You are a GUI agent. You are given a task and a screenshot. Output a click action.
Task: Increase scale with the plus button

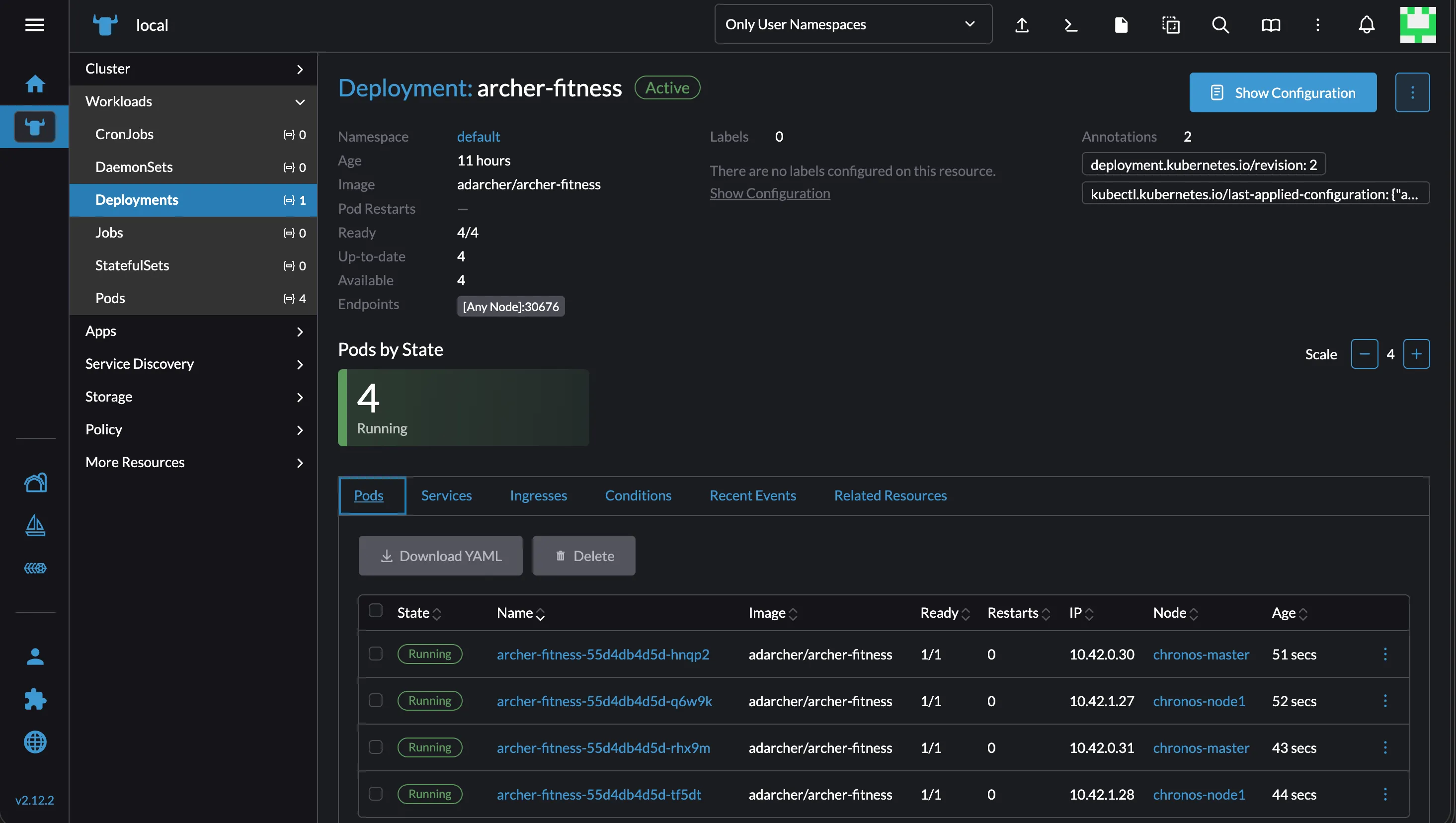tap(1416, 354)
